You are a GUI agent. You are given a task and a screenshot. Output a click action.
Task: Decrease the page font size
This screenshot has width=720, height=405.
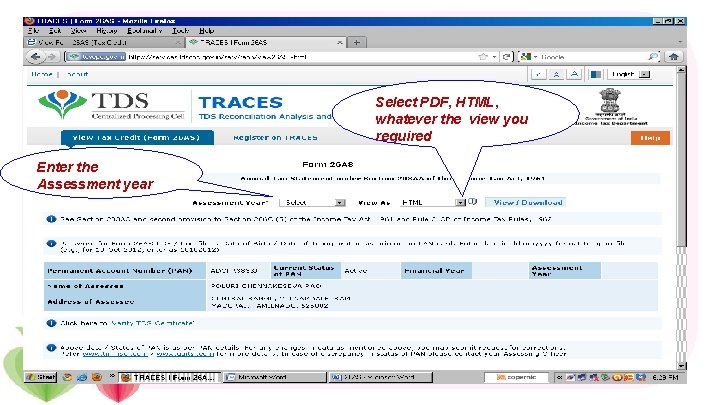click(539, 74)
